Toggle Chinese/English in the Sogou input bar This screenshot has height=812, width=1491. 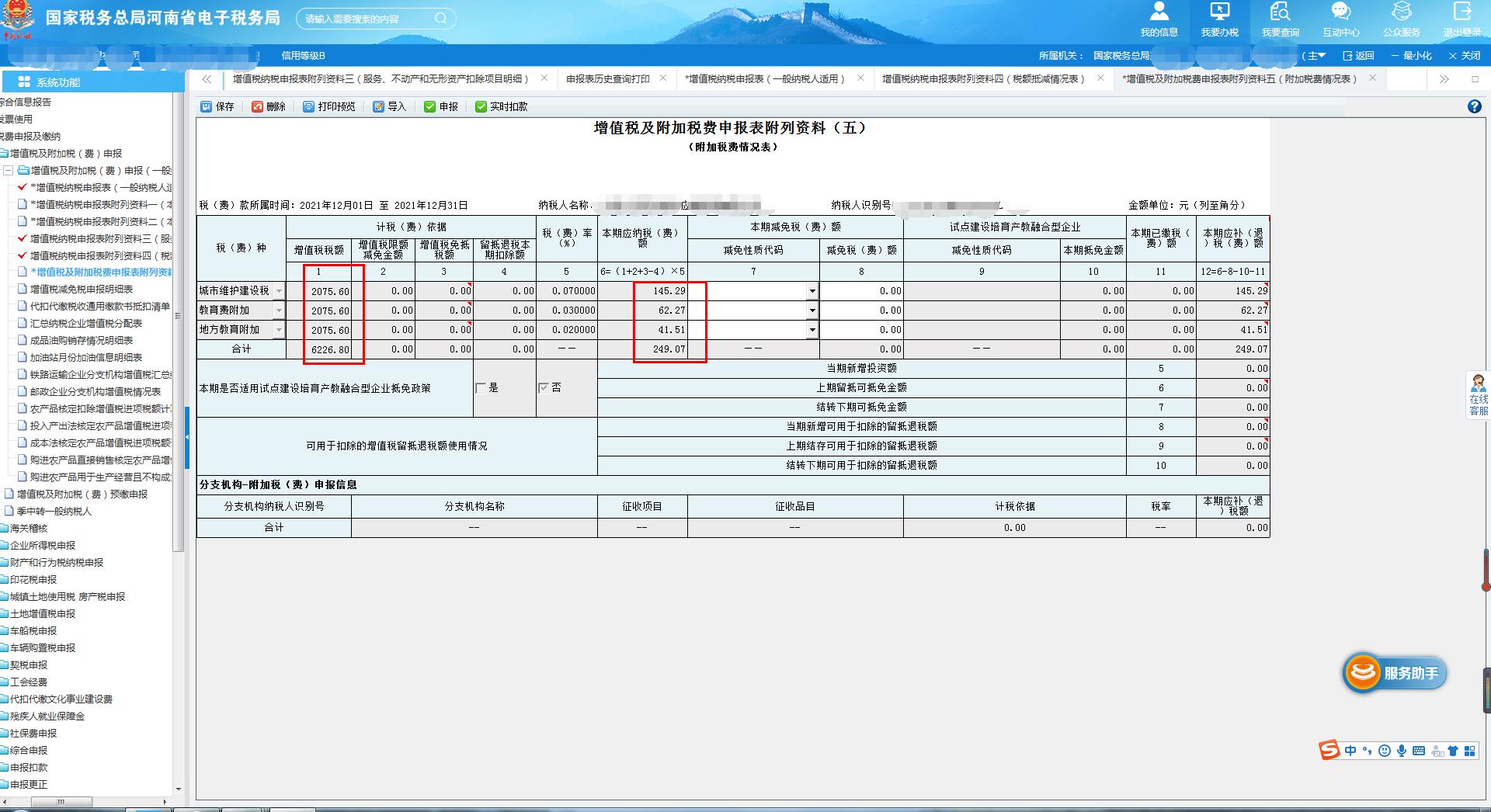tap(1351, 751)
